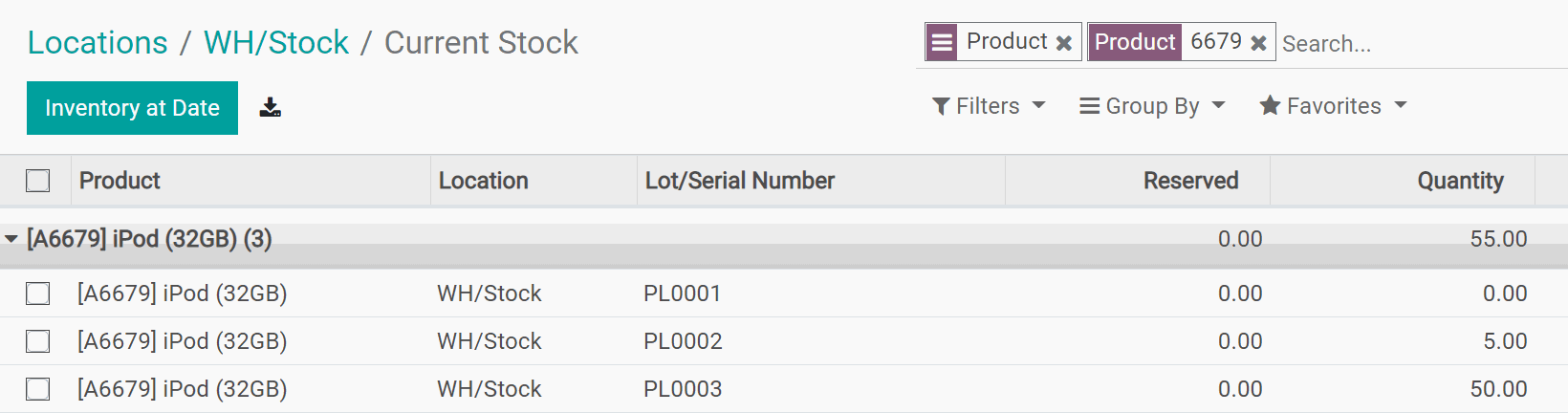Click the group-by lines icon in facet

(x=942, y=42)
